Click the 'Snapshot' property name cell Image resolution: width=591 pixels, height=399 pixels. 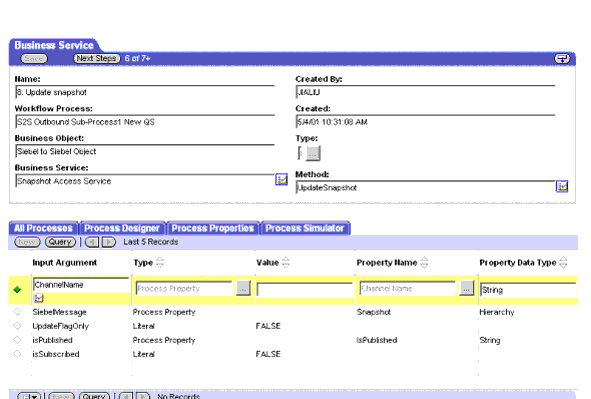[374, 312]
